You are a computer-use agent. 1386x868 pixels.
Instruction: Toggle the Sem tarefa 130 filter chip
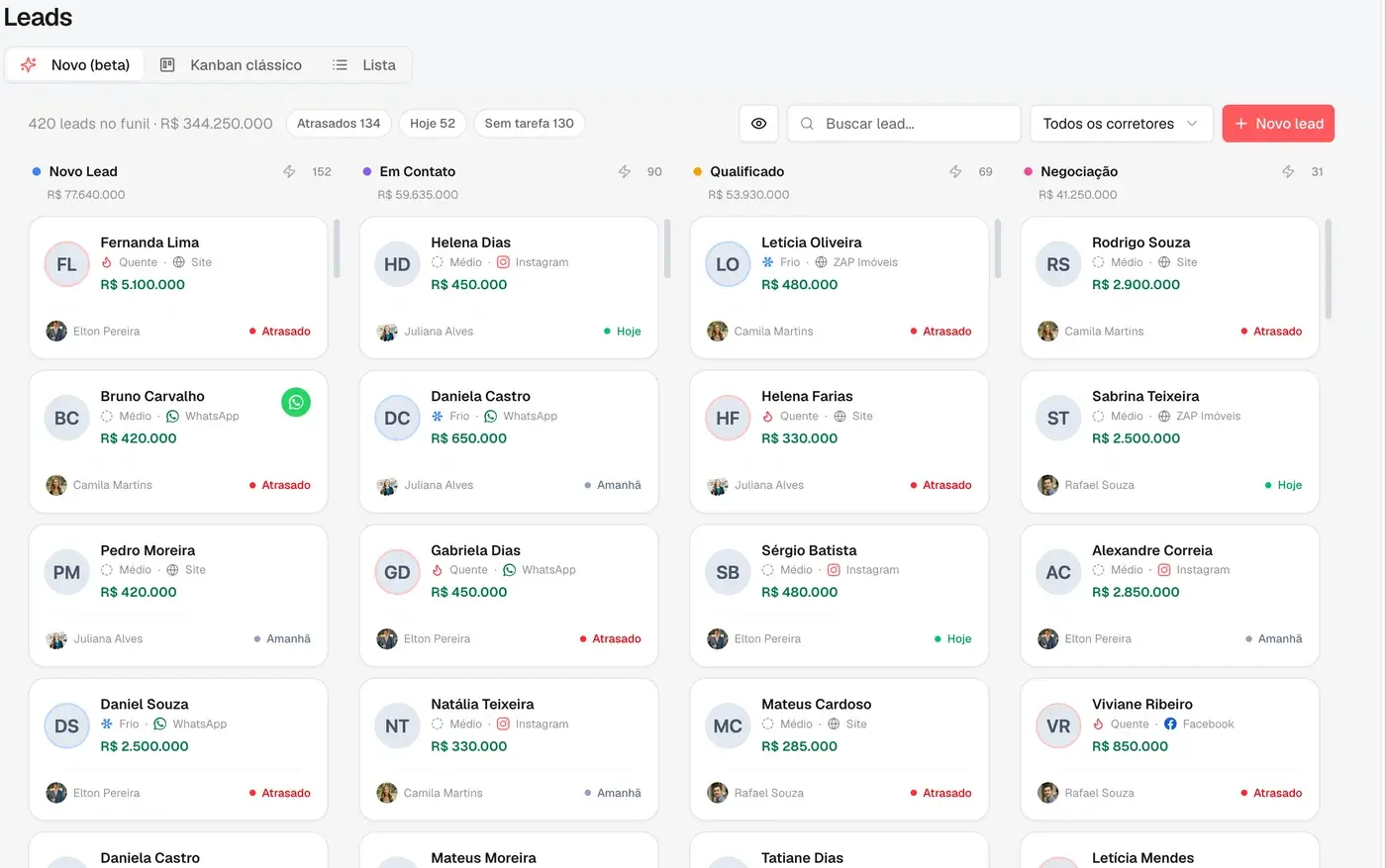point(530,124)
